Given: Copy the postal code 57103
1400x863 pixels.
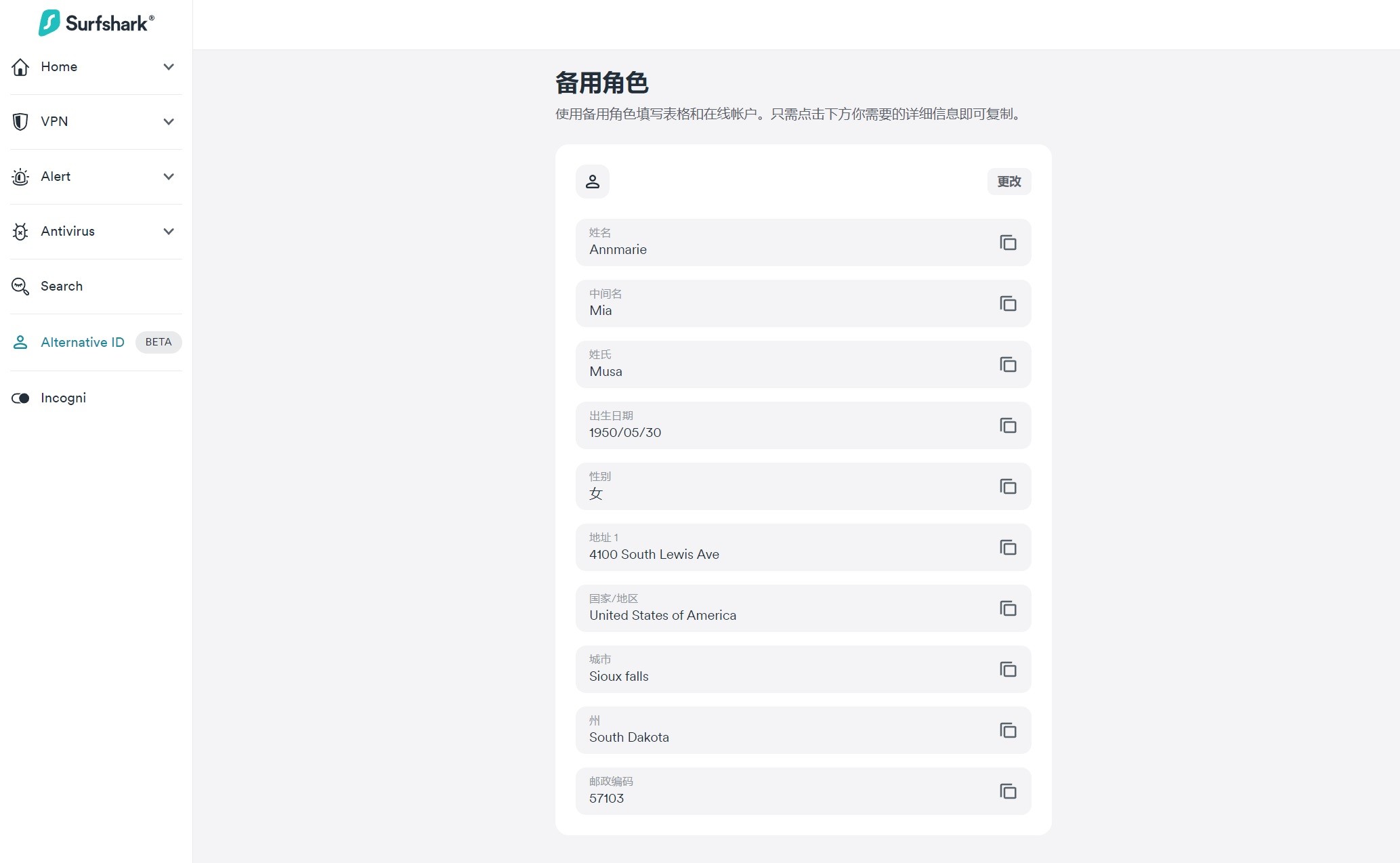Looking at the screenshot, I should 1008,791.
